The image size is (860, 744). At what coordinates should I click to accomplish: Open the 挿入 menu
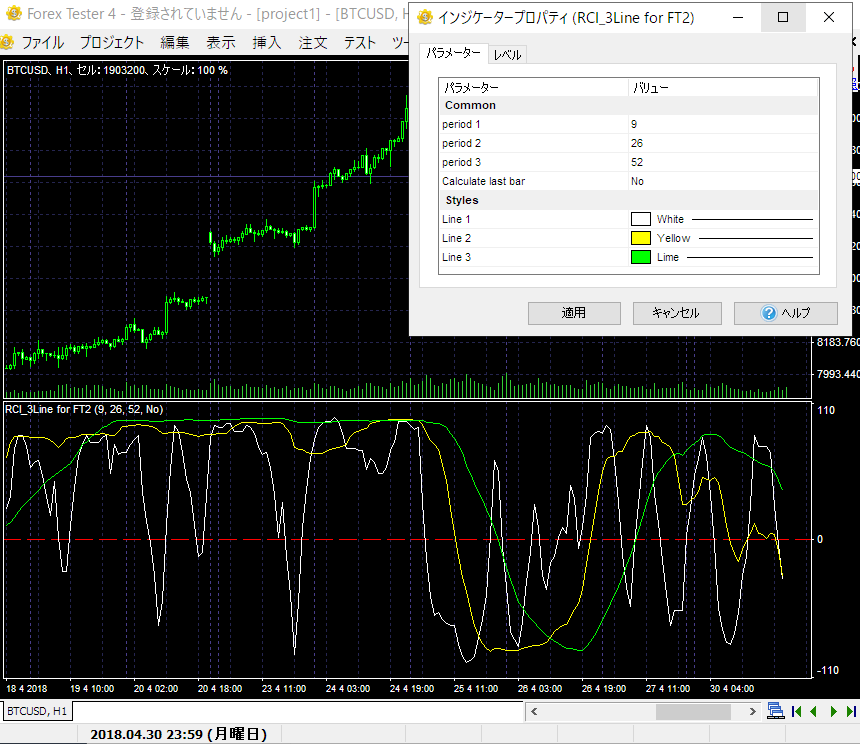(267, 42)
